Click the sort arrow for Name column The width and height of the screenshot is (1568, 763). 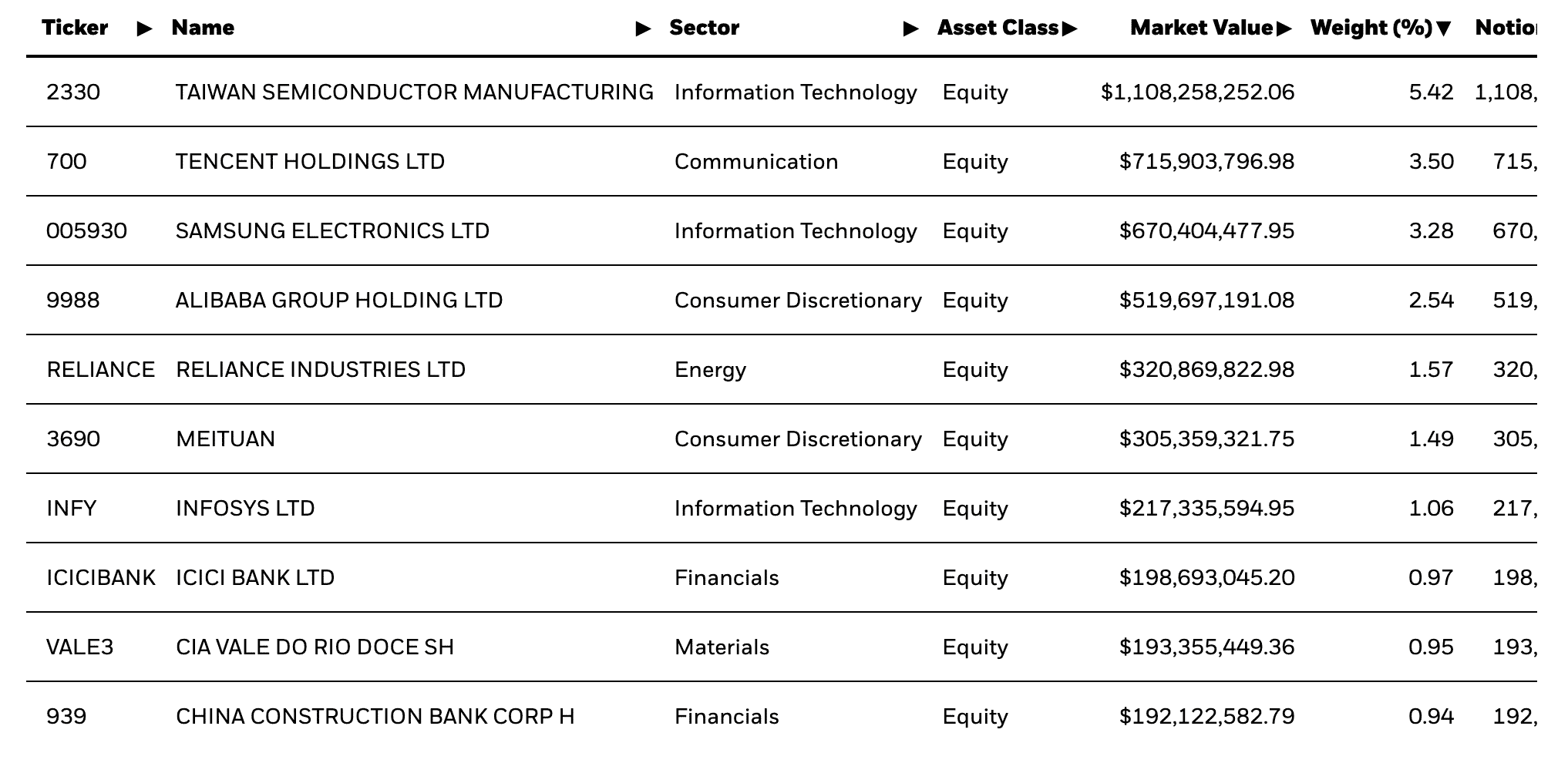tap(643, 29)
